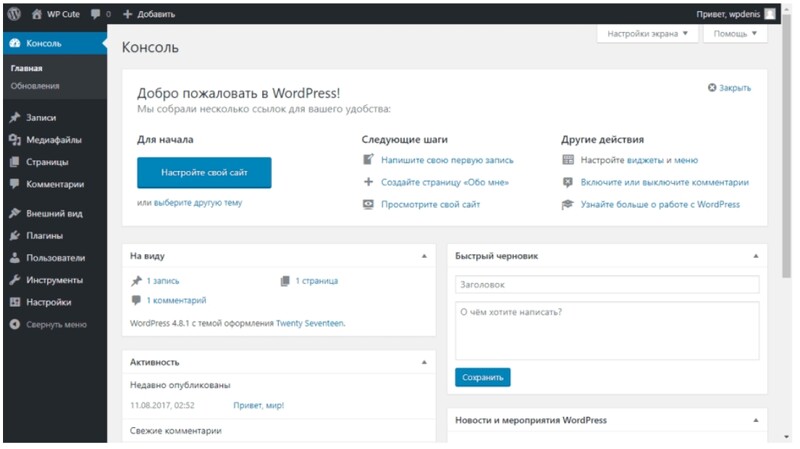The image size is (800, 449).
Task: Click the plus Добавить icon
Action: (x=128, y=14)
